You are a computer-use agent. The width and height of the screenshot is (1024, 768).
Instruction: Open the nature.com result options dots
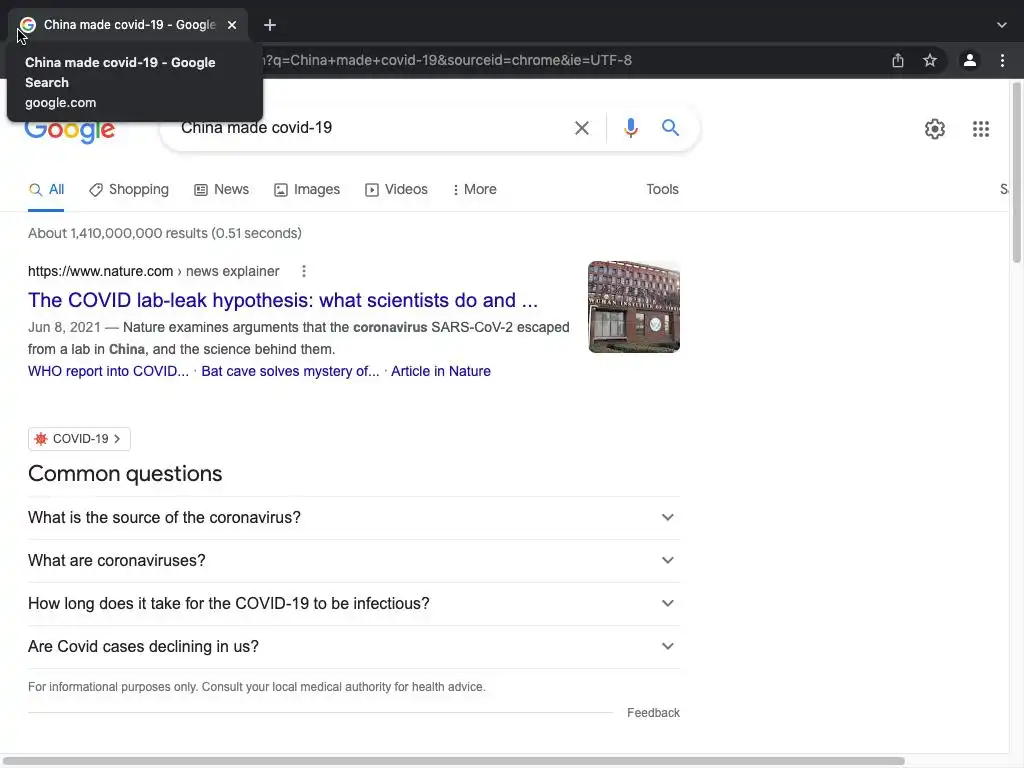[304, 271]
